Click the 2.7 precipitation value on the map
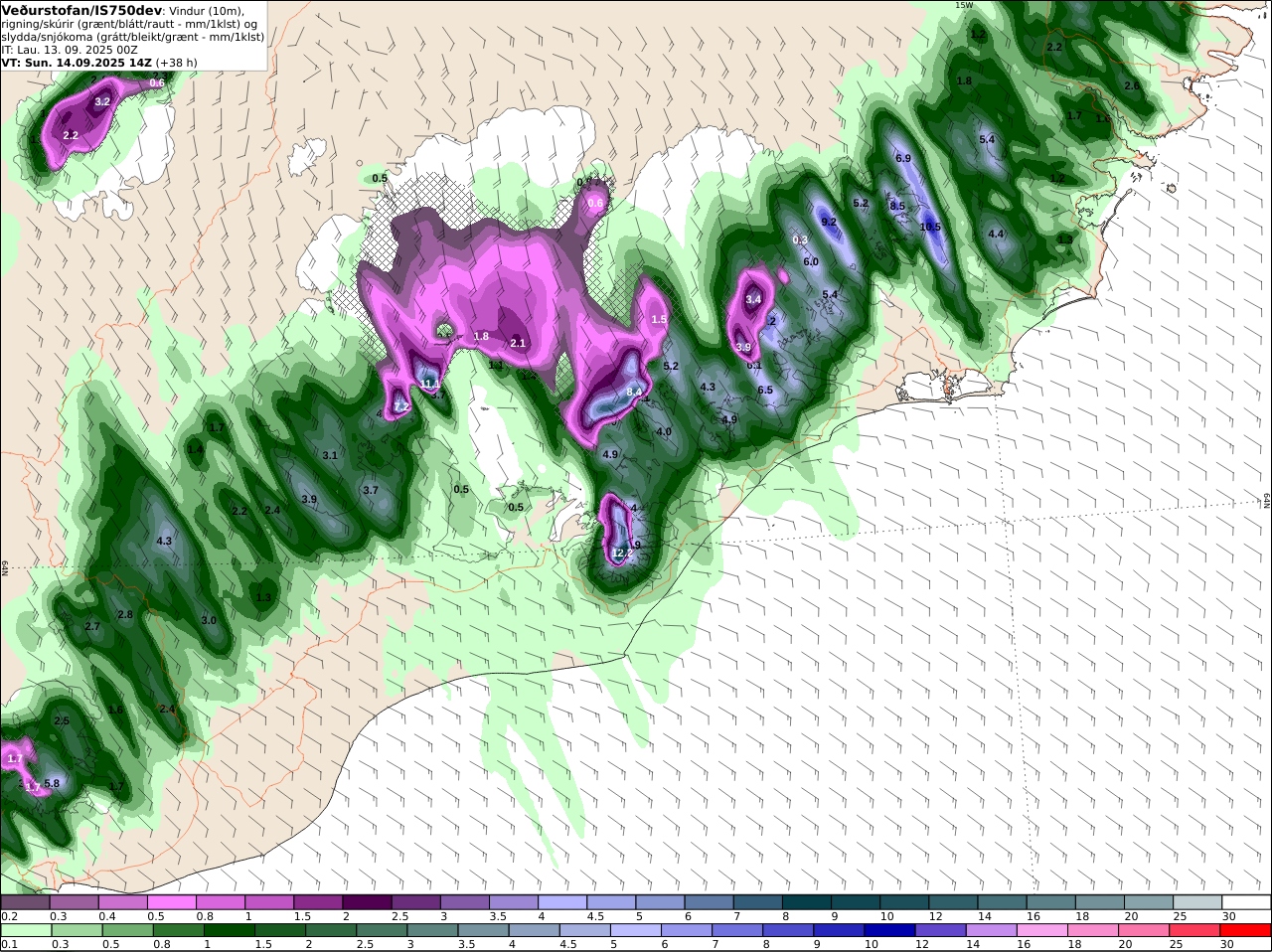Screen dimensions: 1272x952 92,626
